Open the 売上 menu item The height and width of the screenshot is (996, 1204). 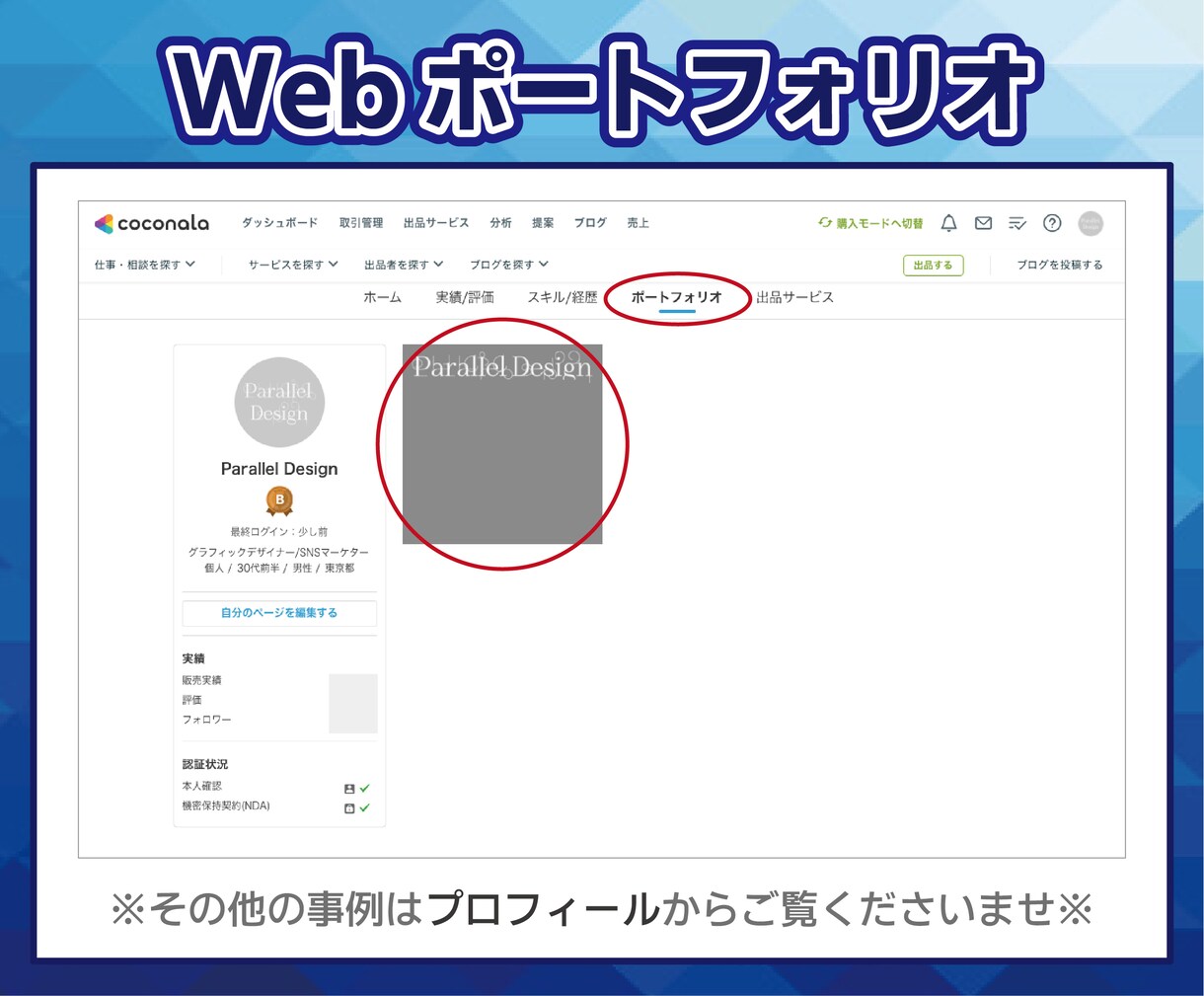tap(639, 223)
